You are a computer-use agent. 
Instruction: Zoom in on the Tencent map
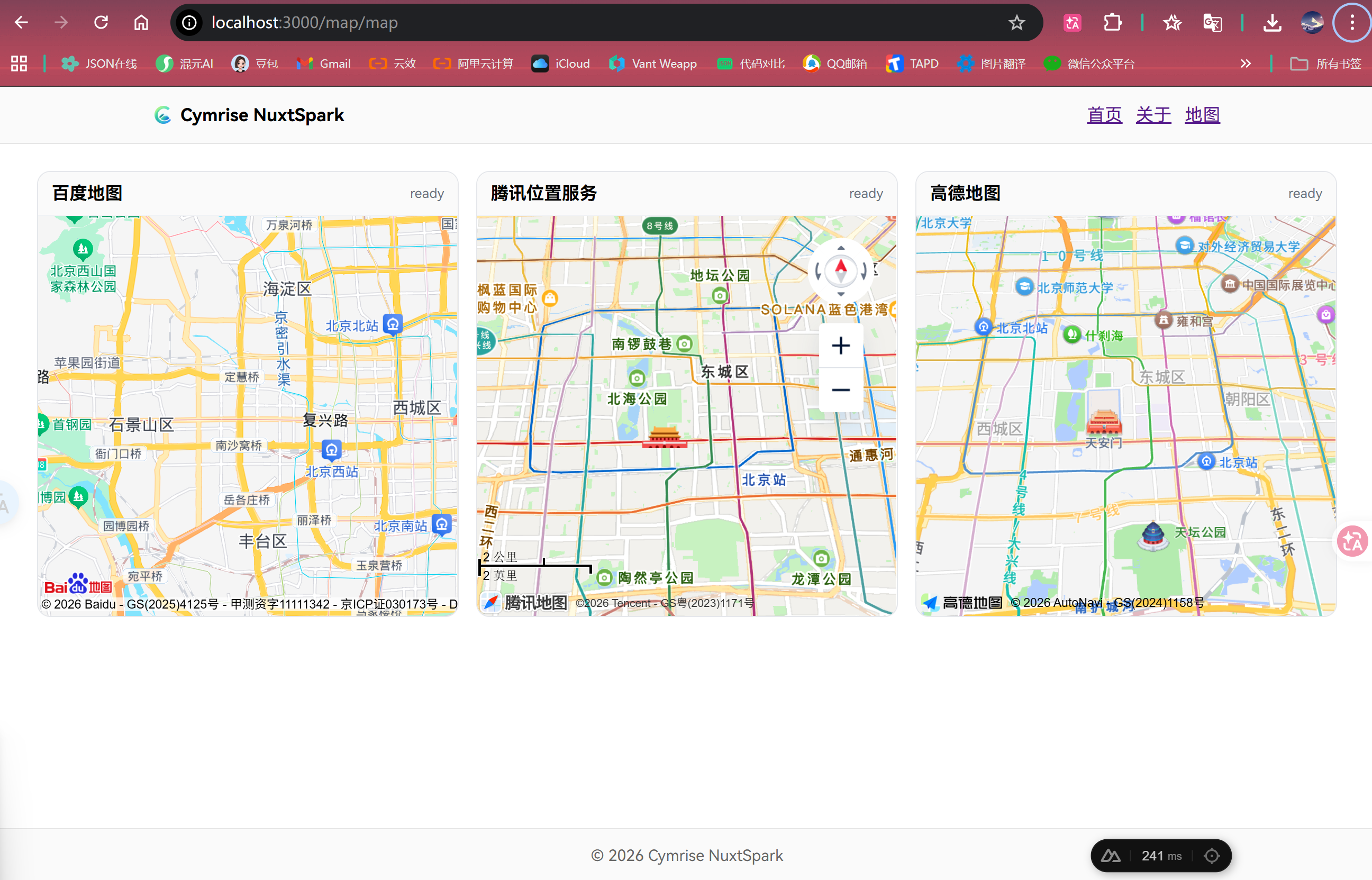[841, 346]
